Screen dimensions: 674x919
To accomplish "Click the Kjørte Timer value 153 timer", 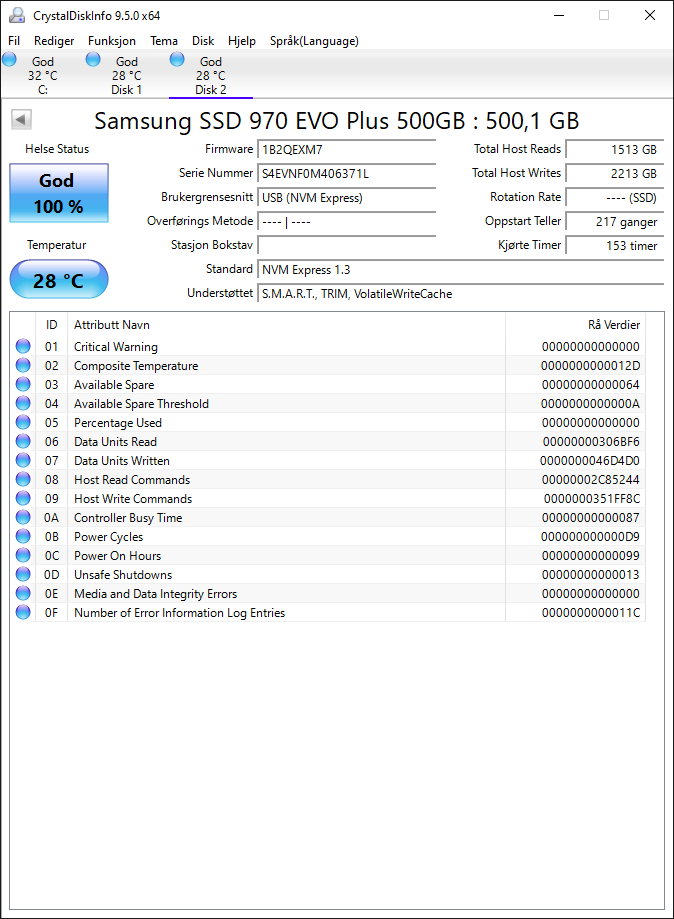I will click(615, 246).
